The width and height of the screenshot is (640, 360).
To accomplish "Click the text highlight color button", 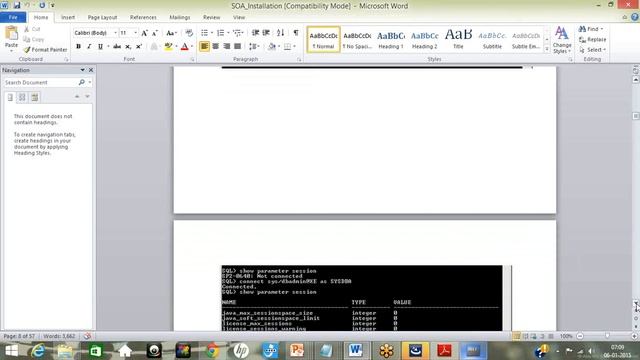I will point(168,47).
